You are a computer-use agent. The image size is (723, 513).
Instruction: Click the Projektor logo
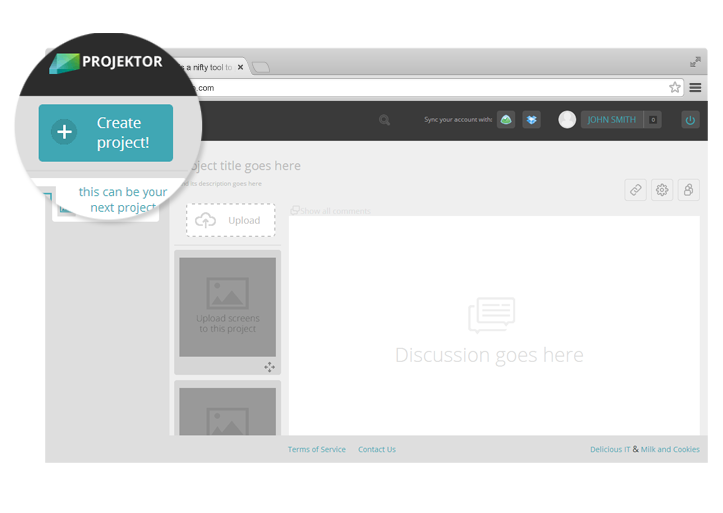[x=106, y=62]
